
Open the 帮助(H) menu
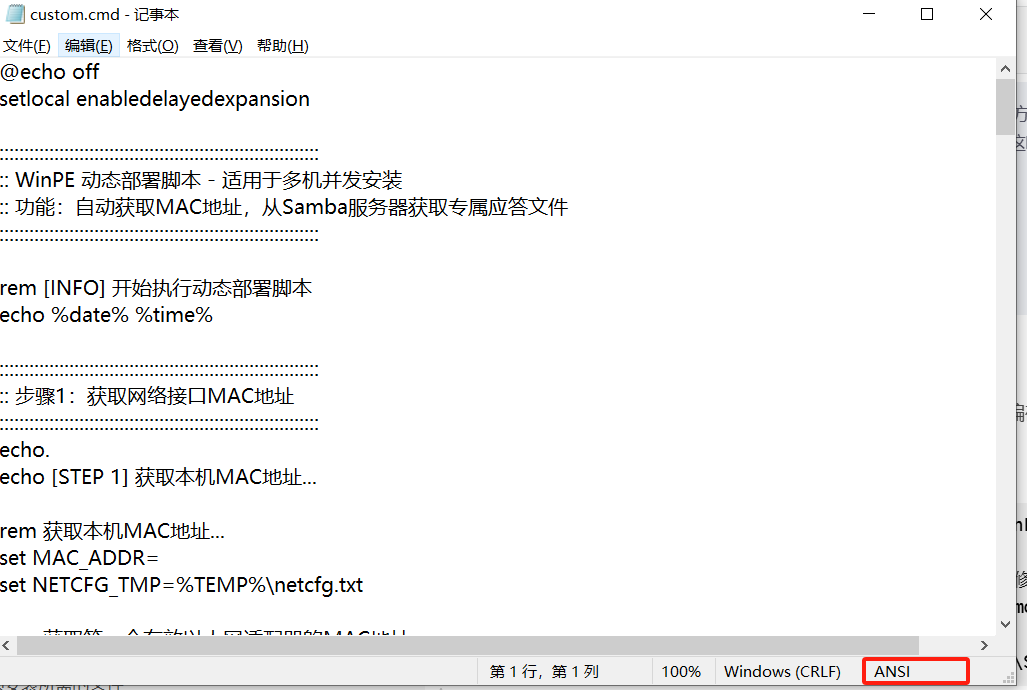click(x=282, y=46)
